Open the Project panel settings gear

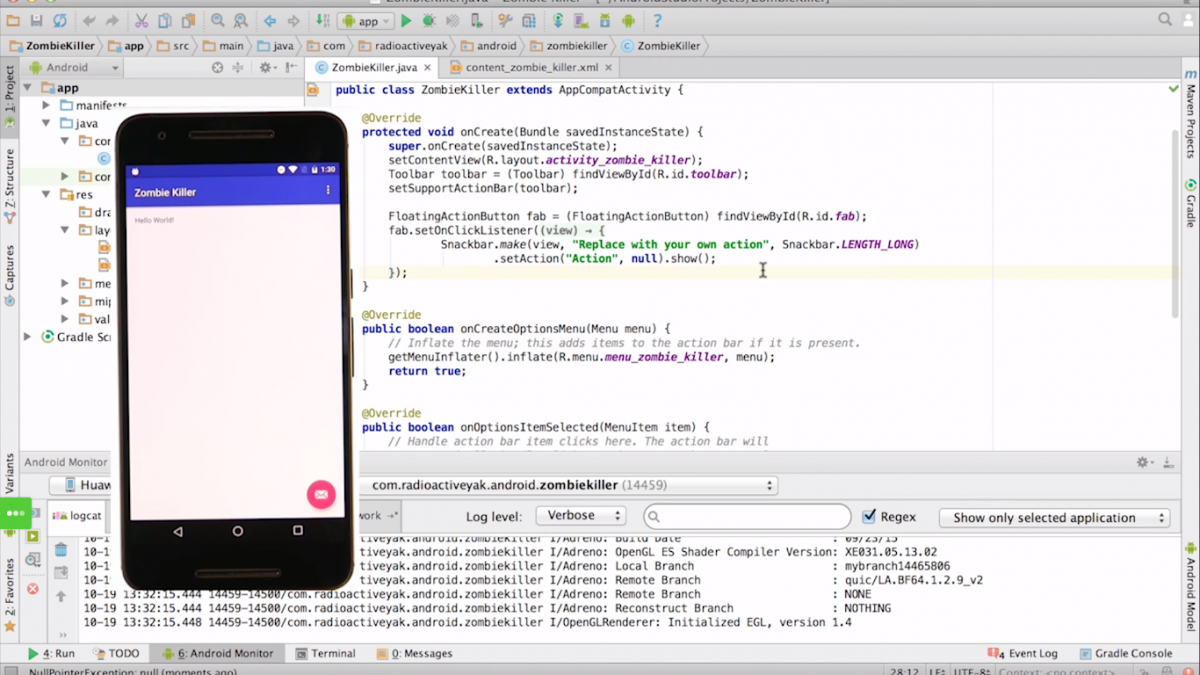click(x=266, y=68)
